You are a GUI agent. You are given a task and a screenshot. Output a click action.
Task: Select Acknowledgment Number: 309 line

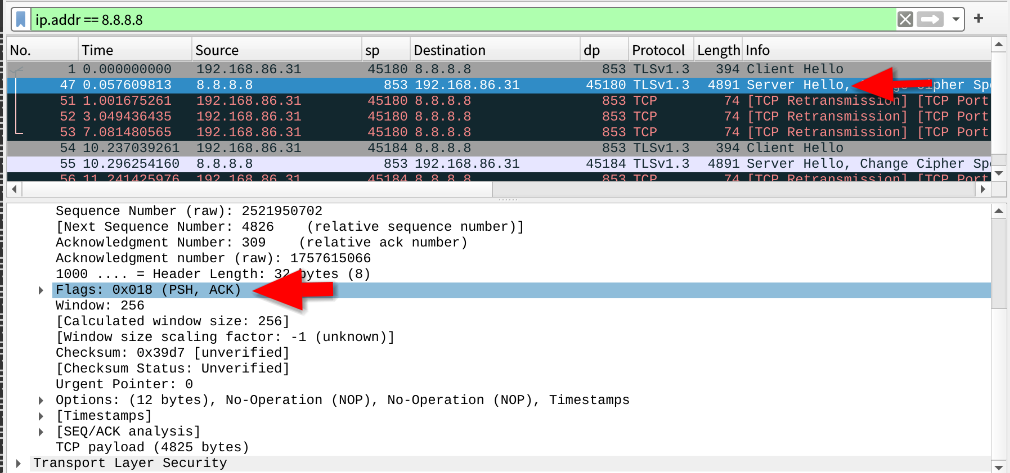(261, 243)
